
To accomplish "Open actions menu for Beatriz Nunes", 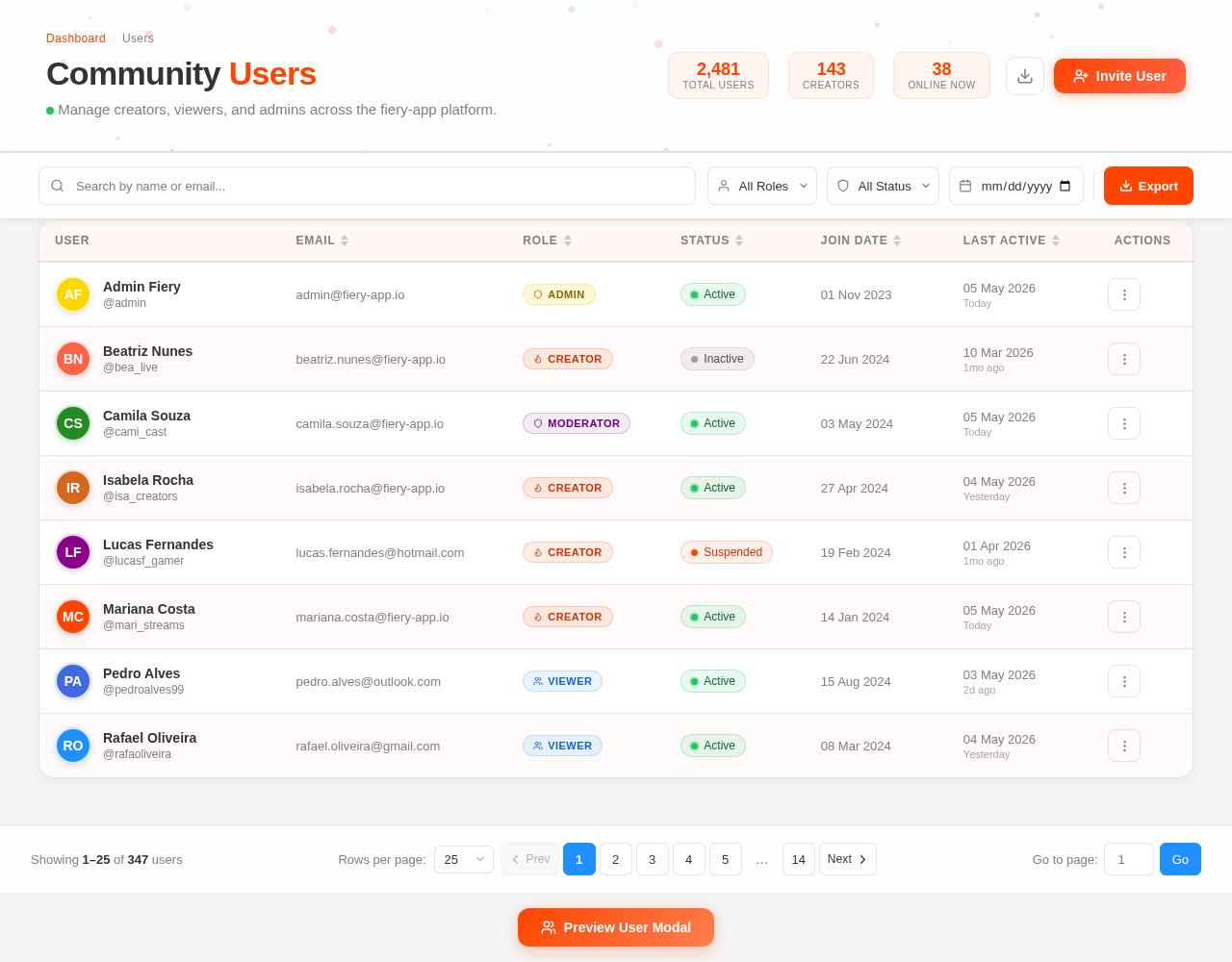I will click(1124, 359).
